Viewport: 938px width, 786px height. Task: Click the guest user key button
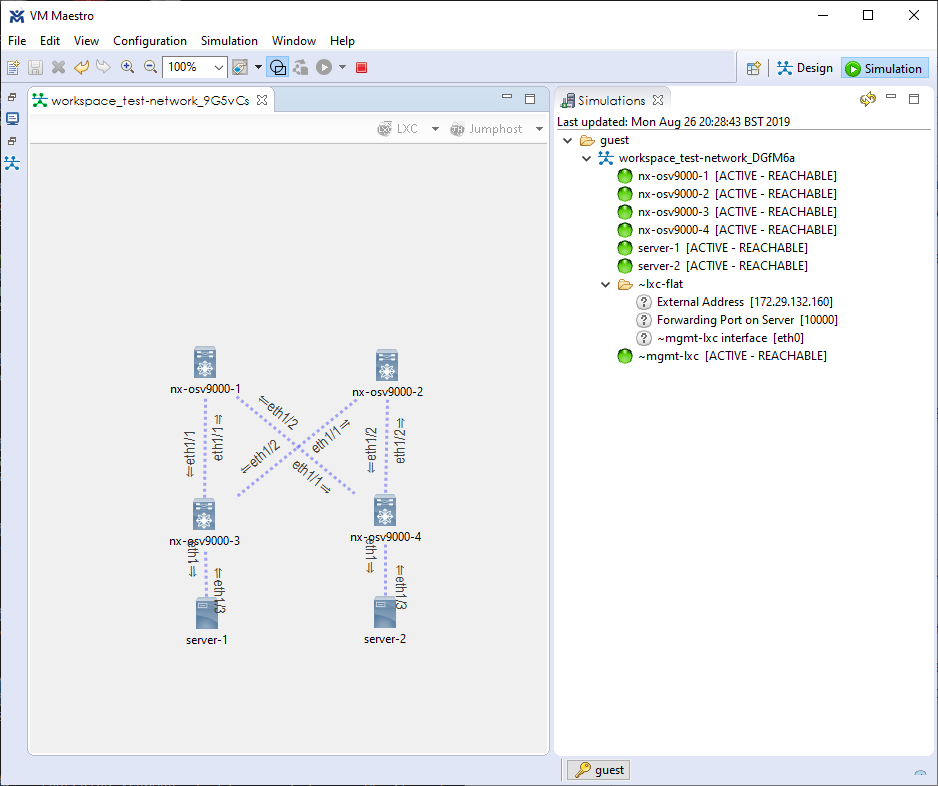pyautogui.click(x=599, y=770)
